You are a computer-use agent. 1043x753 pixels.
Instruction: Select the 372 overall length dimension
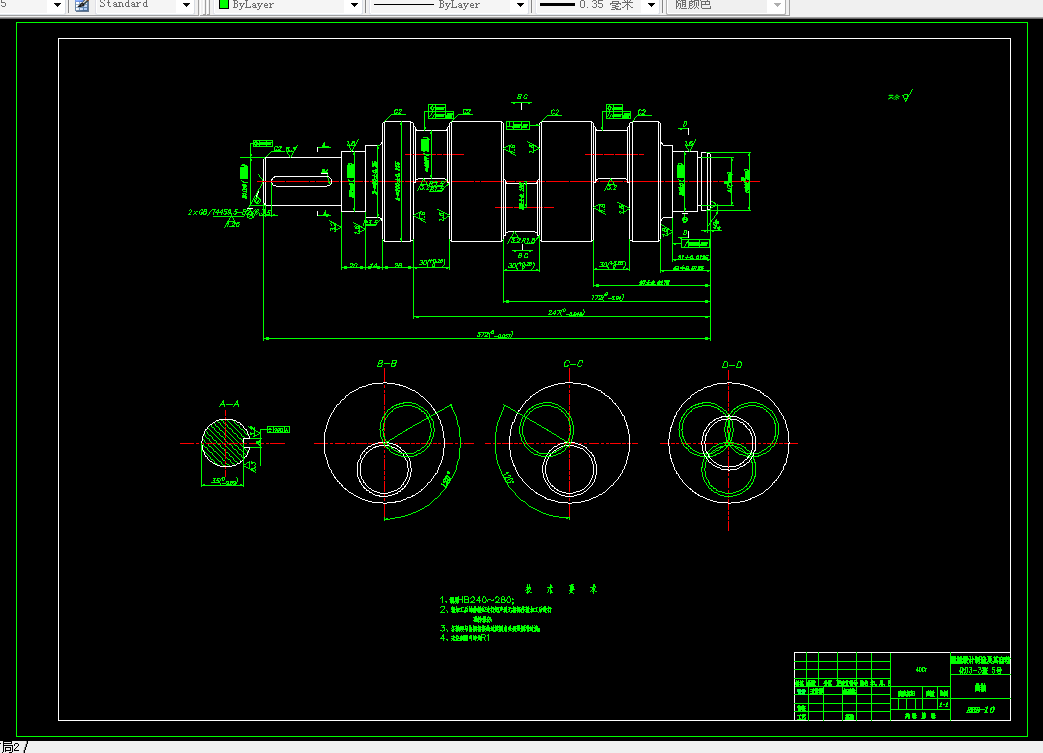tap(495, 335)
